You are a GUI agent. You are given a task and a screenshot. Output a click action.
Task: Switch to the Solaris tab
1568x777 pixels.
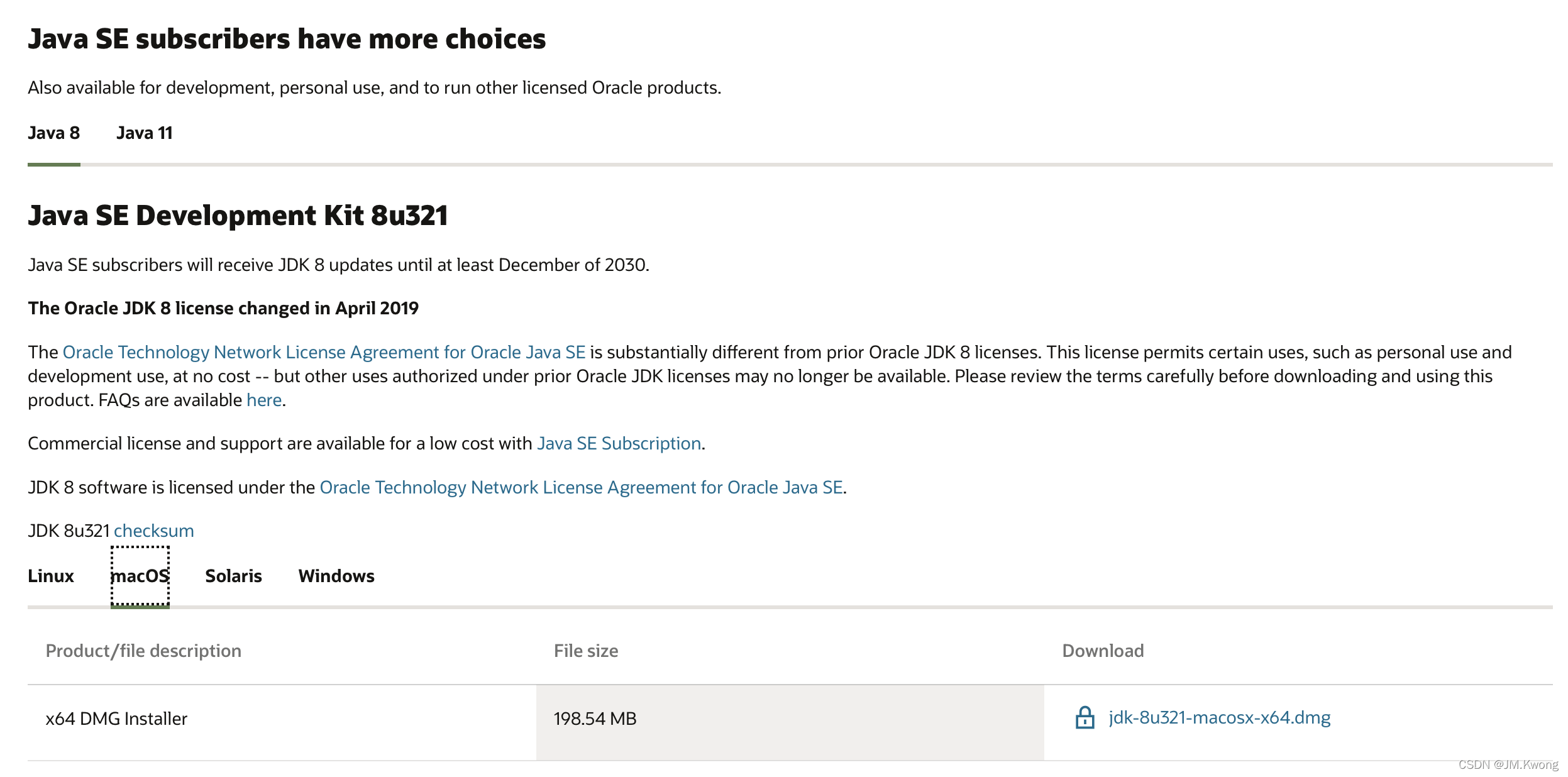233,576
